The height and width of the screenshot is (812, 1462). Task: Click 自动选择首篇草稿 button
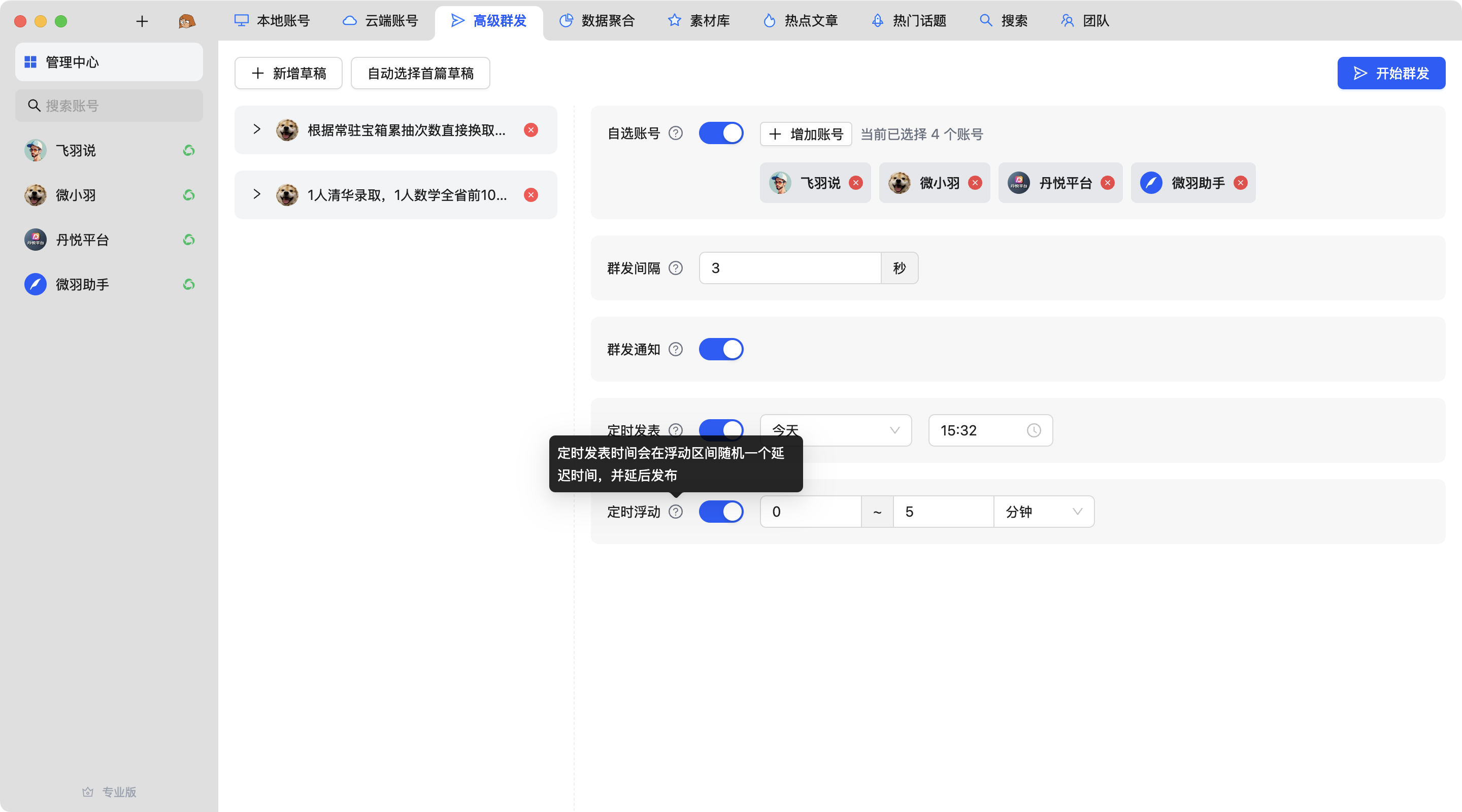tap(420, 73)
